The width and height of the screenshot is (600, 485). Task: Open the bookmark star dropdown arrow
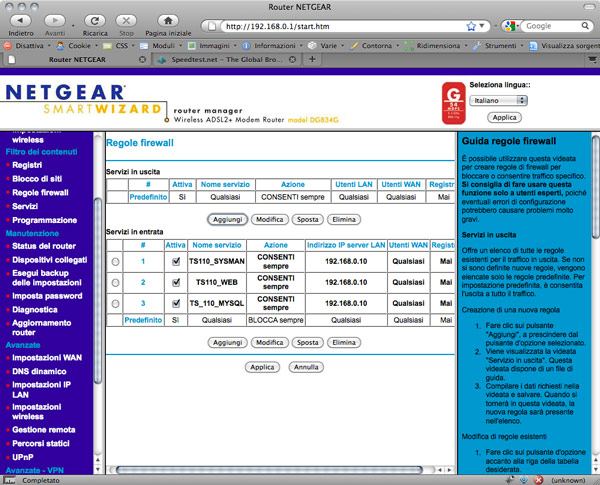click(x=482, y=26)
